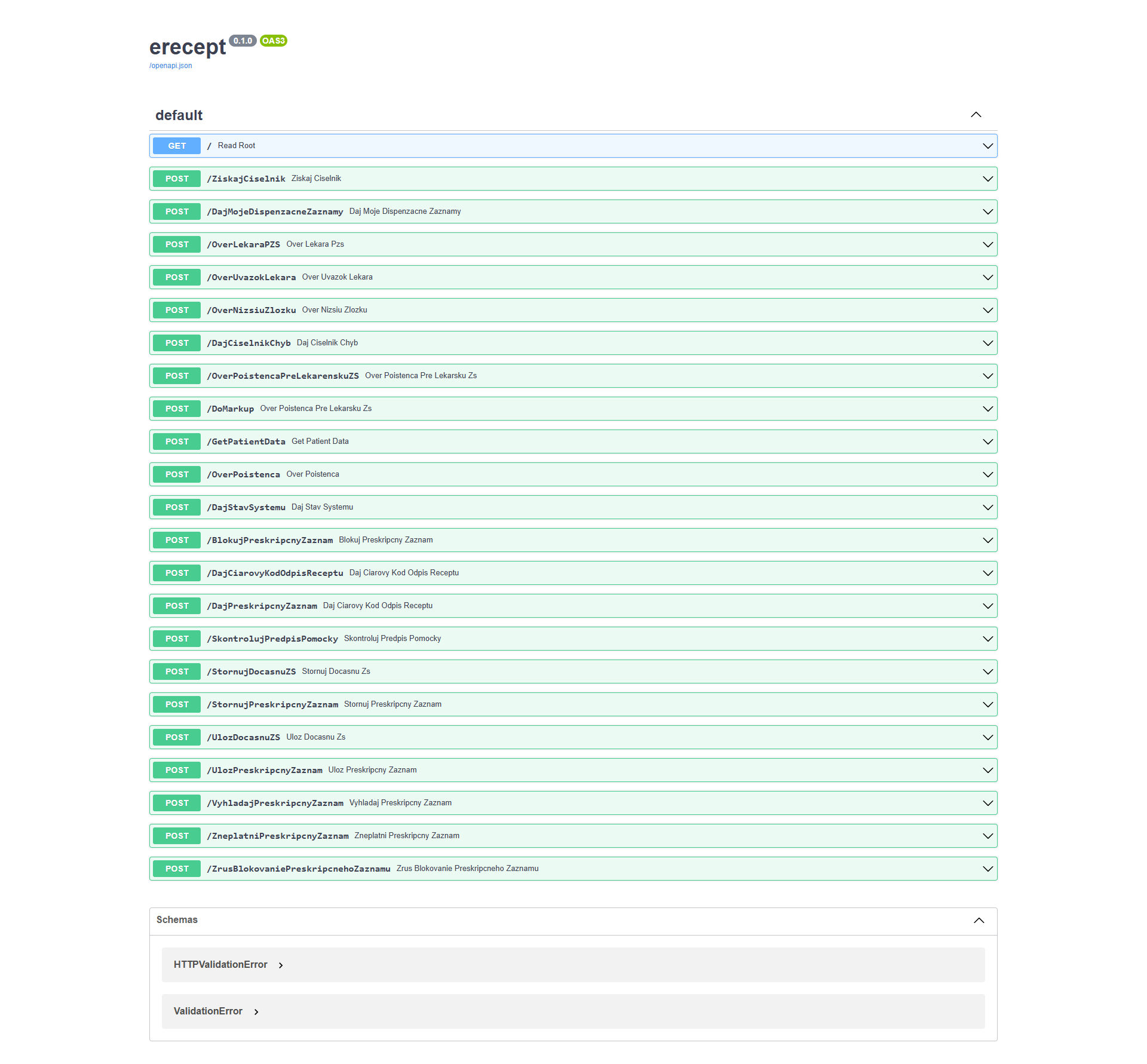This screenshot has height=1064, width=1147.
Task: Collapse the Schemas section arrow
Action: coord(979,920)
